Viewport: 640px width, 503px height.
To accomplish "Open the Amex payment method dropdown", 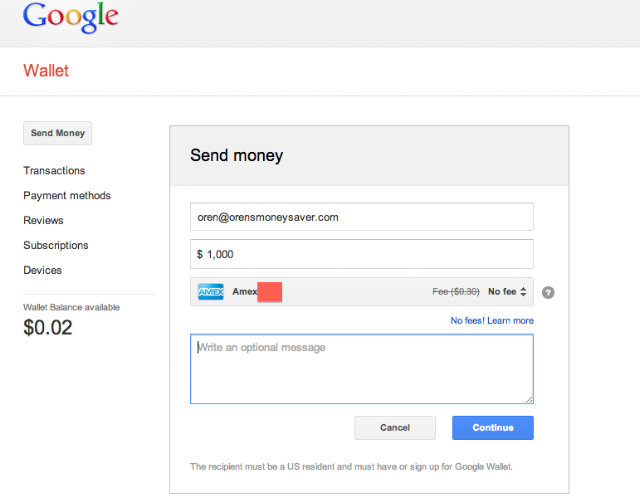I will click(x=362, y=292).
